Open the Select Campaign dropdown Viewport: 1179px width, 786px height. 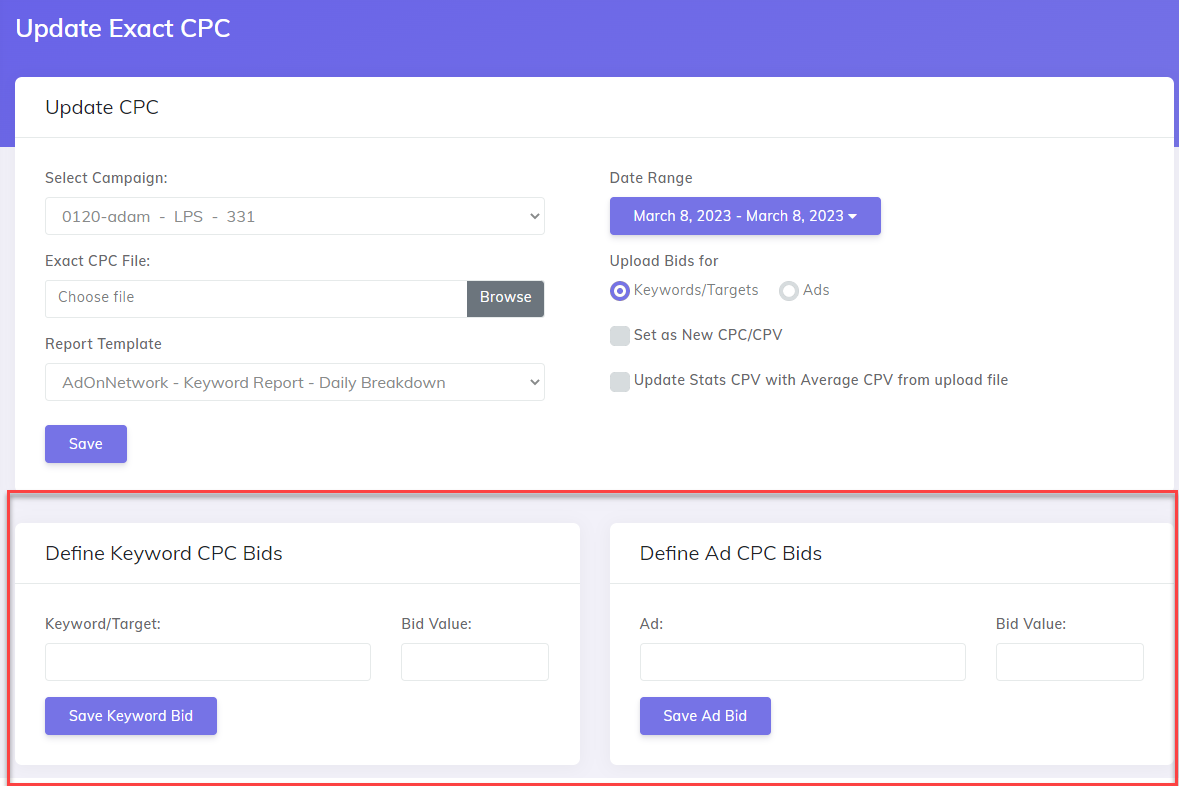[x=294, y=216]
